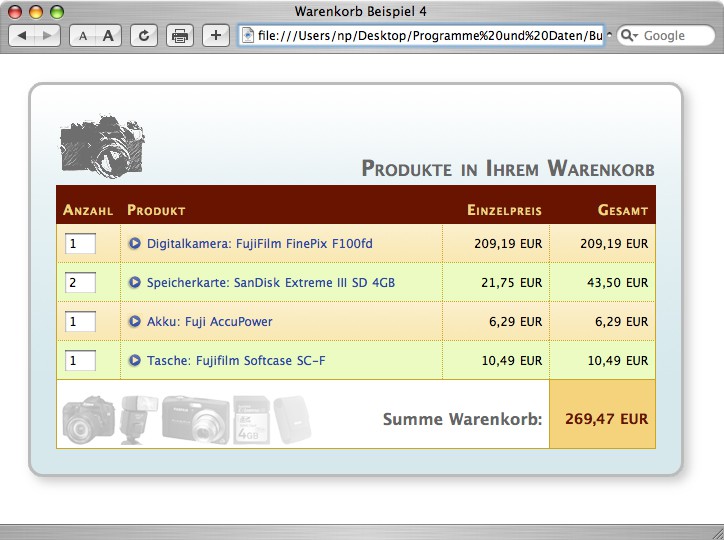Focus the Google search field
Screen dimensions: 724x540
point(666,36)
